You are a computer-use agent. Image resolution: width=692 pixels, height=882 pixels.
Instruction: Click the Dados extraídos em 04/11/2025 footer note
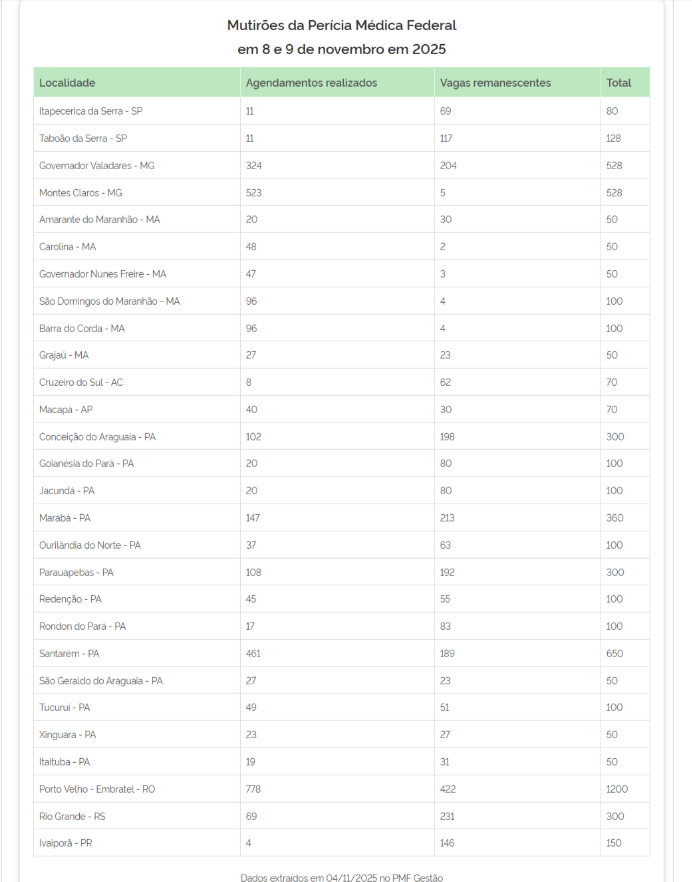[x=341, y=877]
